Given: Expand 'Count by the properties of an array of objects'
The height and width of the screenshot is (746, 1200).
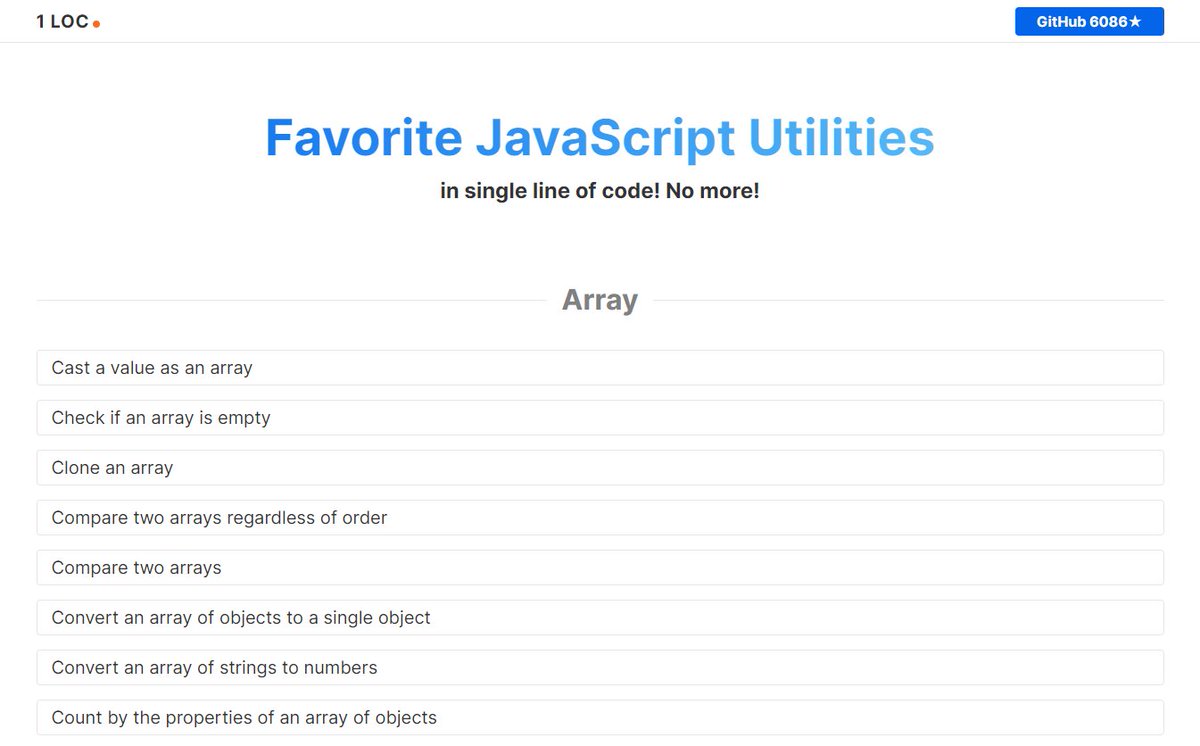Looking at the screenshot, I should click(x=600, y=717).
